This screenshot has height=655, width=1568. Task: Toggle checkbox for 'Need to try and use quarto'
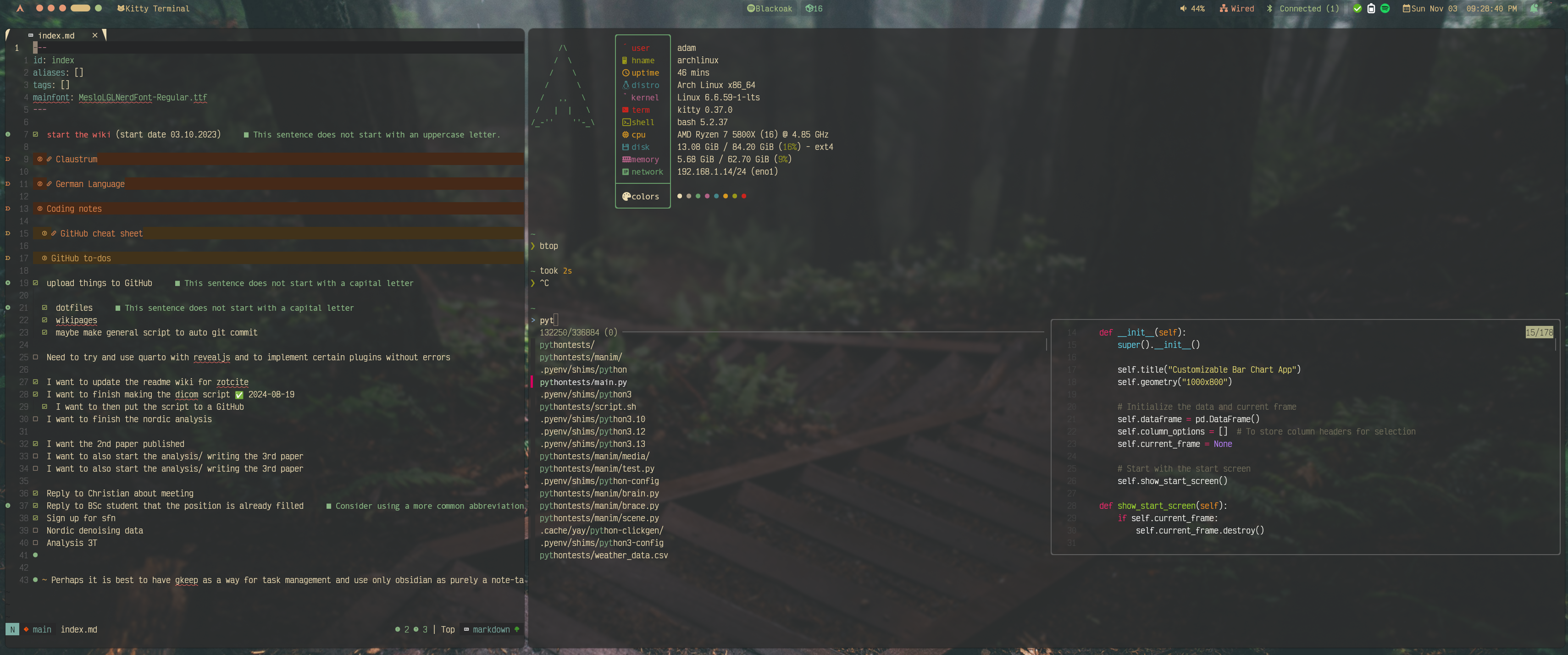coord(35,358)
